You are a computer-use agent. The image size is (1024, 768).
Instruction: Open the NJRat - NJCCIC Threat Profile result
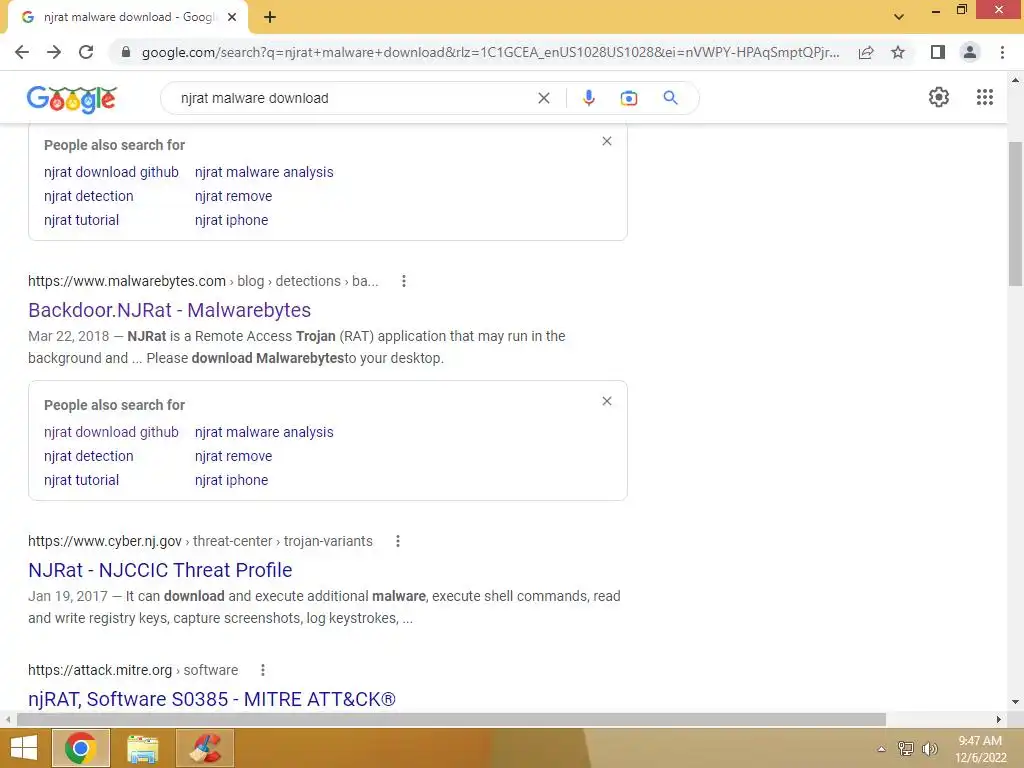160,570
